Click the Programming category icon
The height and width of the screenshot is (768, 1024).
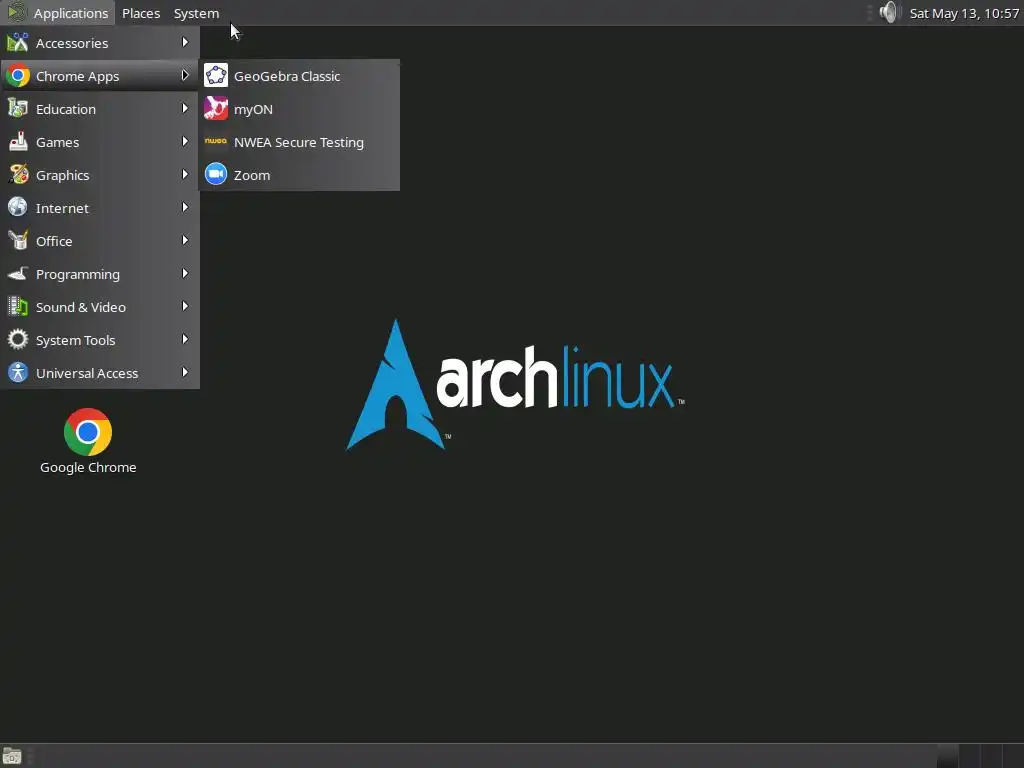18,274
